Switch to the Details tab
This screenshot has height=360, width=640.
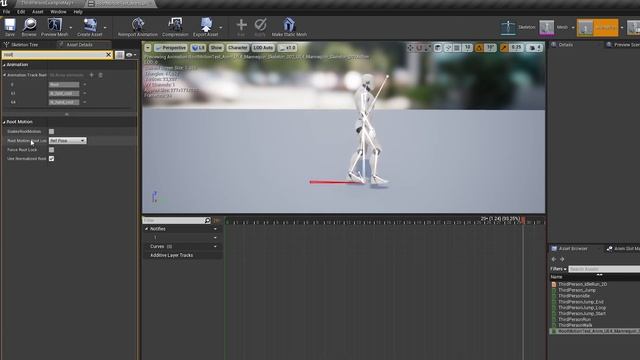[x=565, y=44]
